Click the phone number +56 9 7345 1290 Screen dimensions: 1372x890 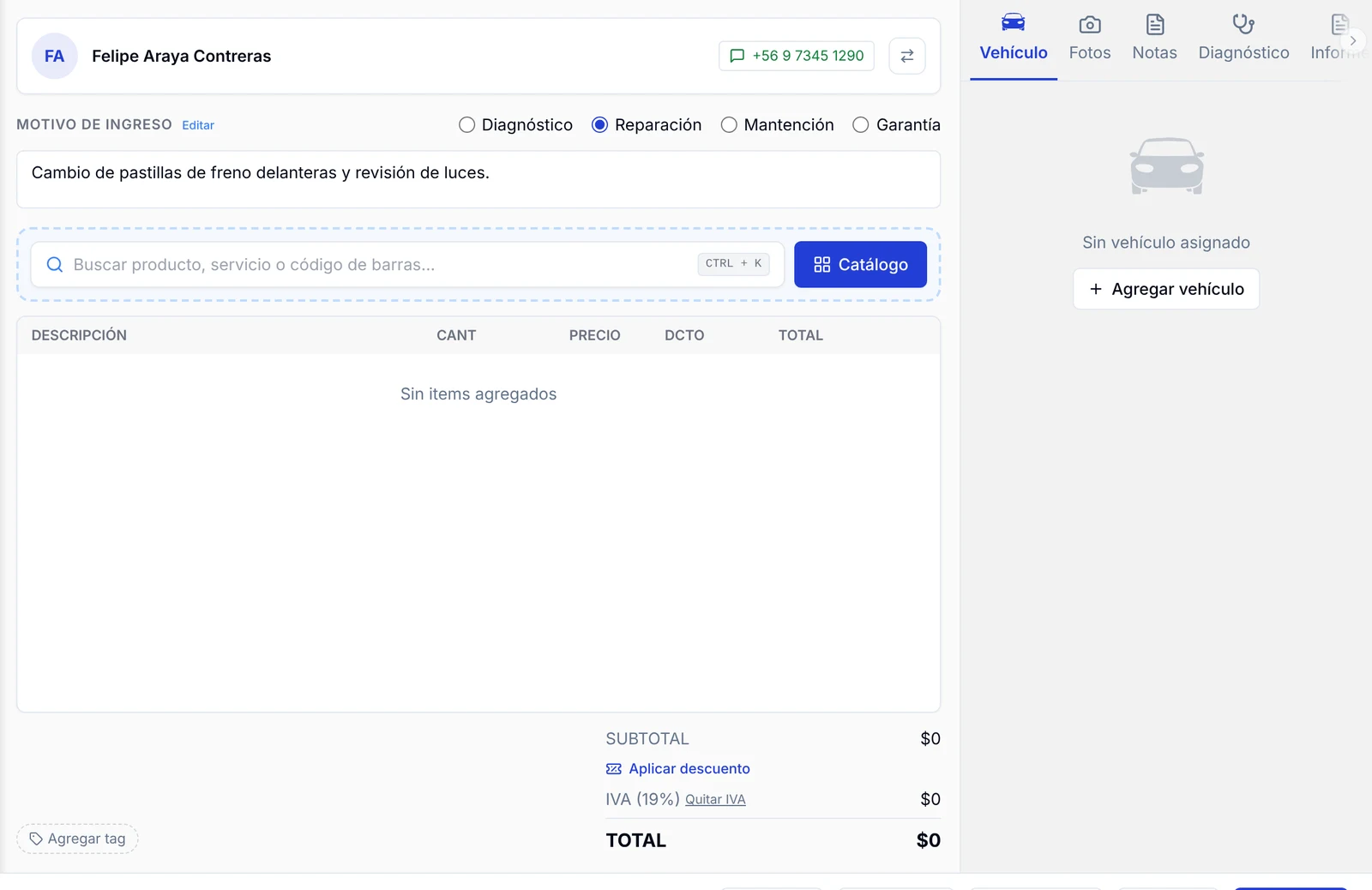click(797, 56)
